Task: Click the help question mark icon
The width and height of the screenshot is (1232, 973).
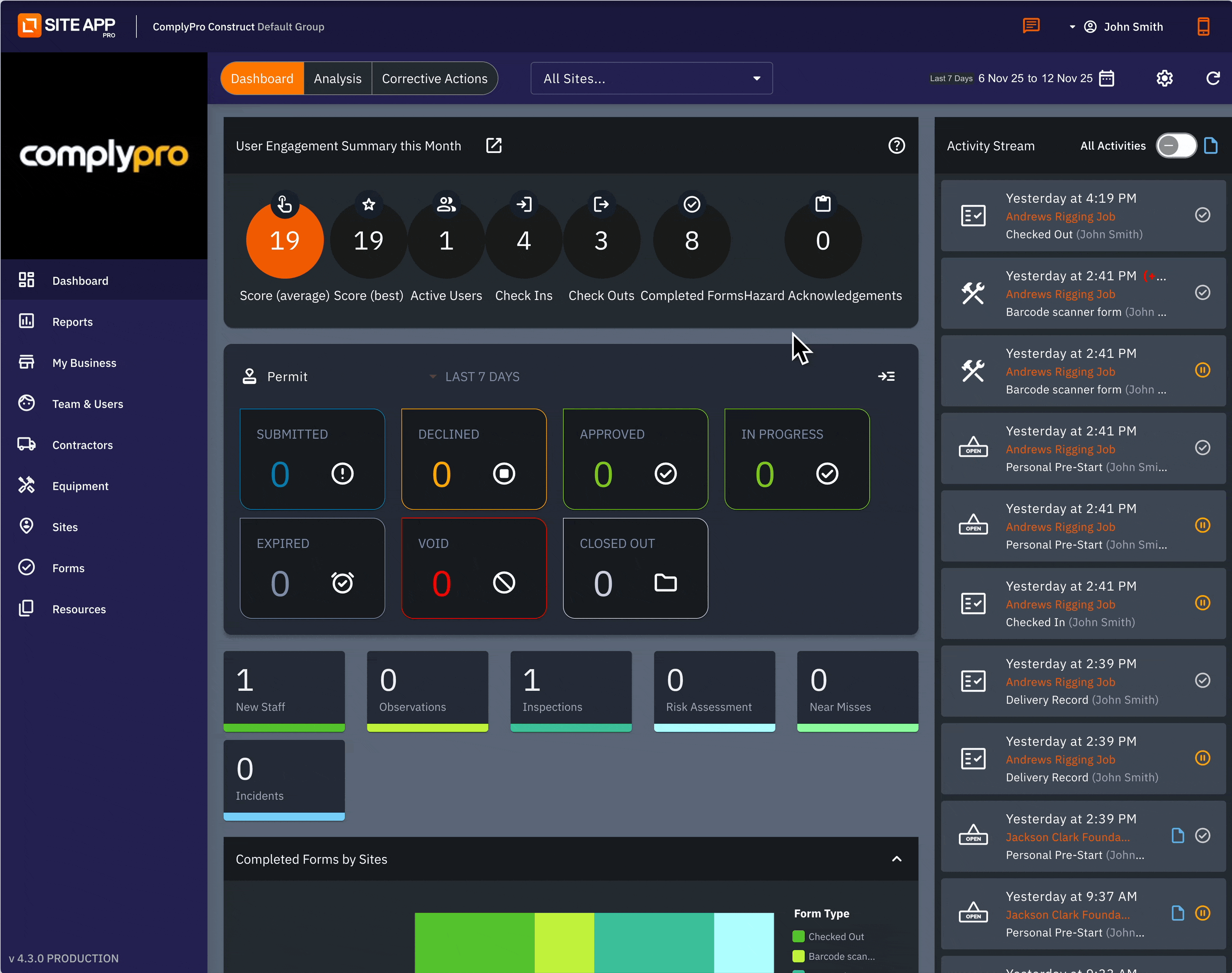Action: 896,146
